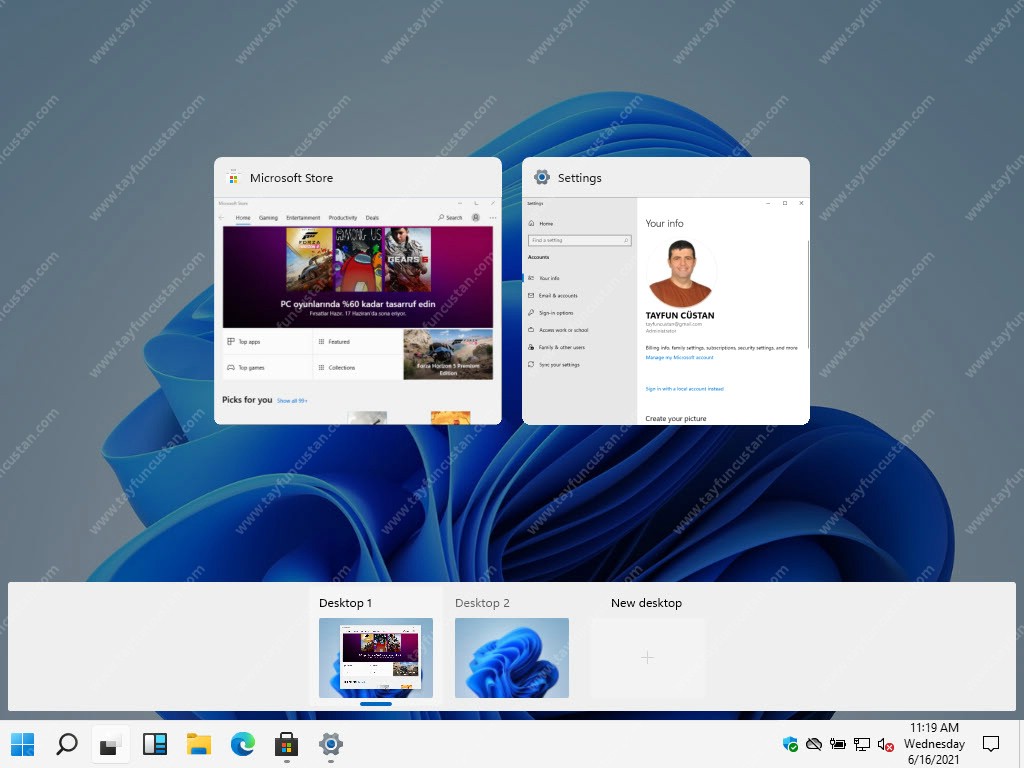Open the Widgets panel from the taskbar
The height and width of the screenshot is (768, 1024).
[155, 744]
